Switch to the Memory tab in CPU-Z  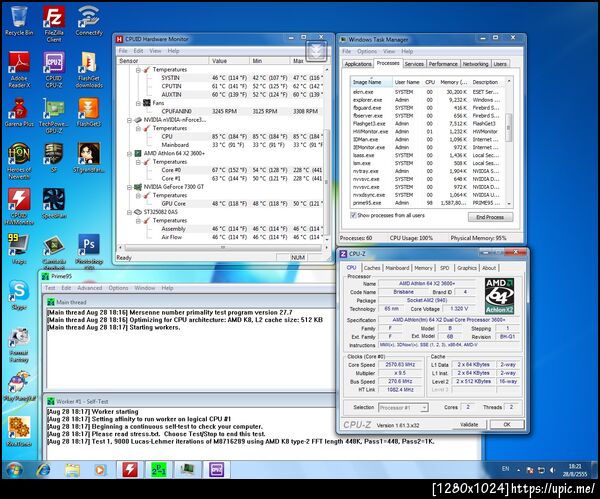point(423,268)
